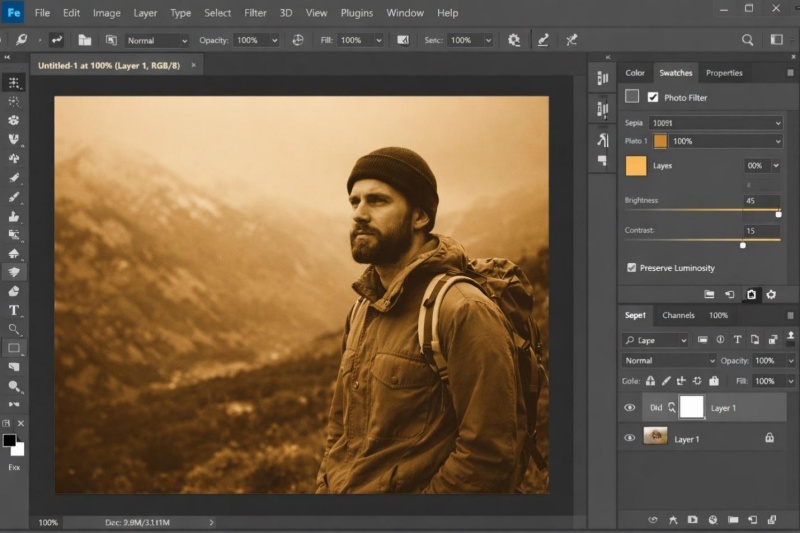Select the Type tool (T) in toolbar
The height and width of the screenshot is (533, 800).
tap(14, 310)
